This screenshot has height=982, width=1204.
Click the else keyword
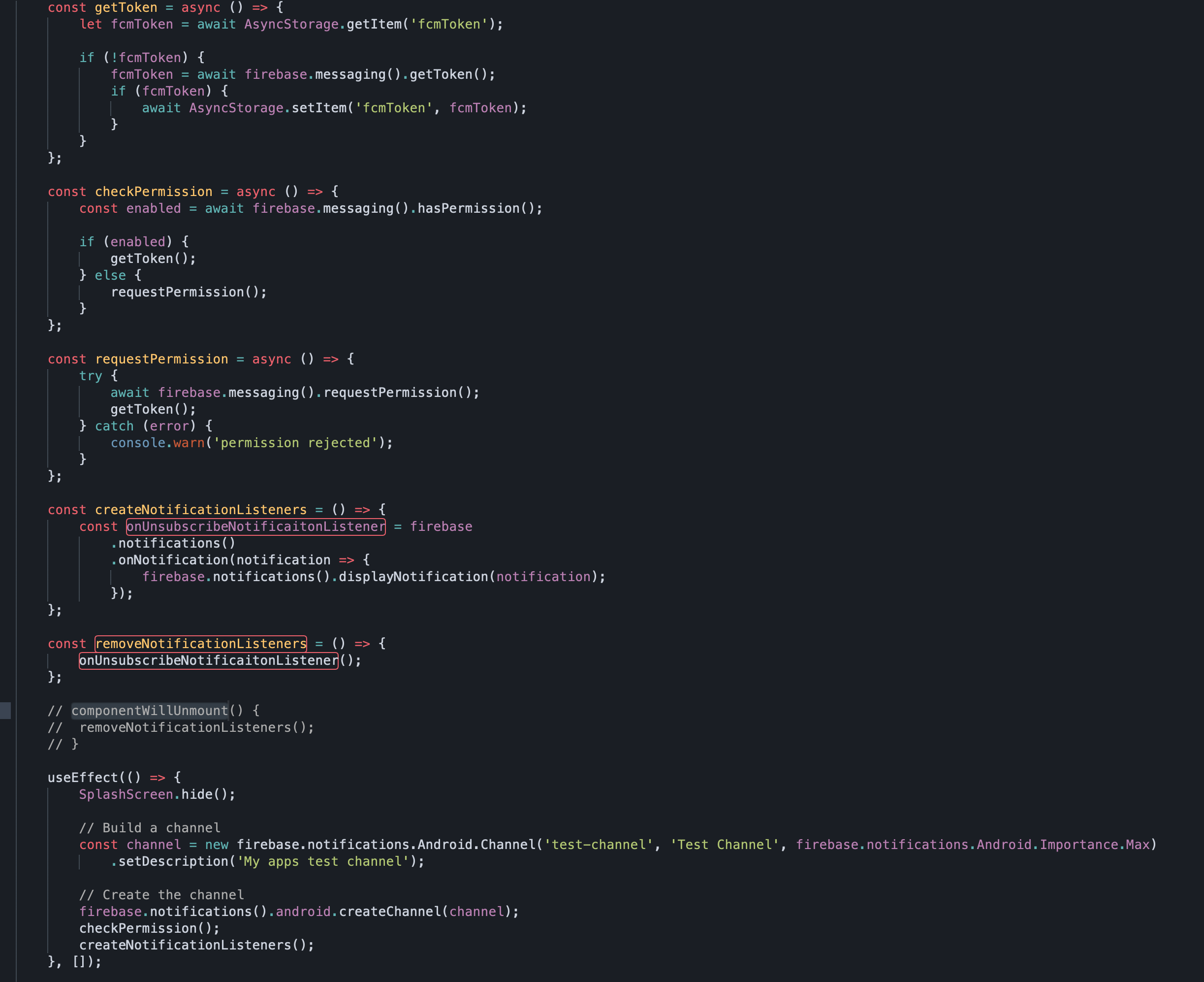point(110,275)
